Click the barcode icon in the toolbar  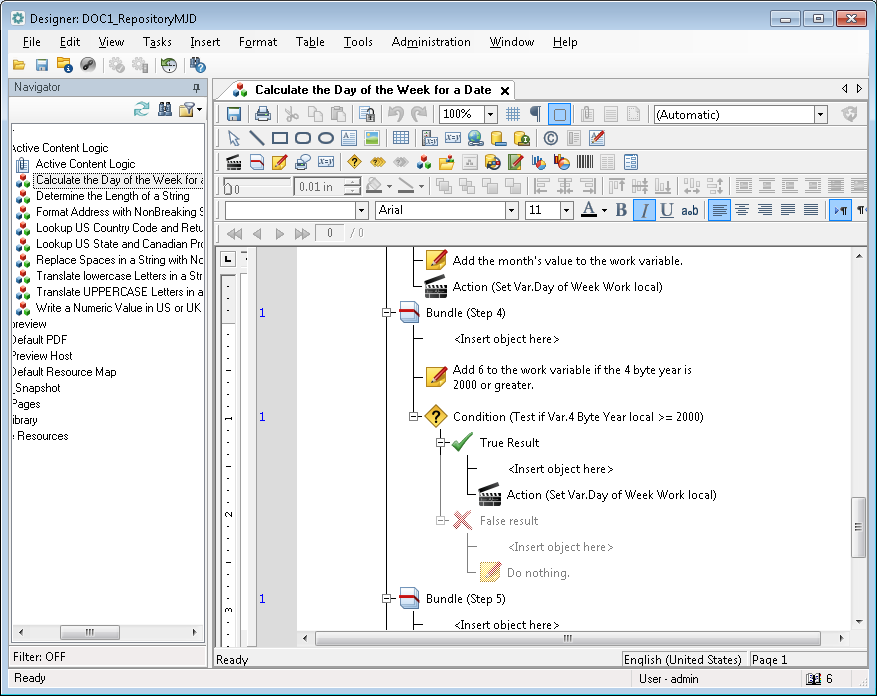585,162
